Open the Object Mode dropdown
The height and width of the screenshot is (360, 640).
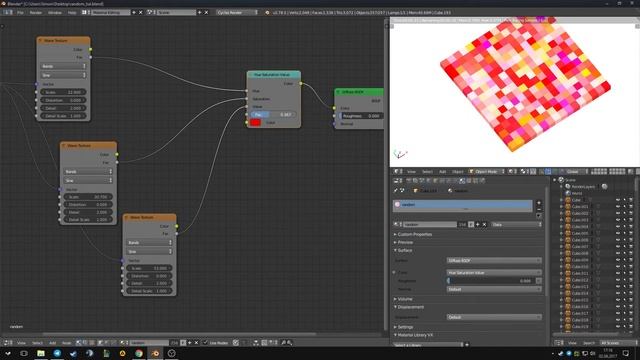487,172
